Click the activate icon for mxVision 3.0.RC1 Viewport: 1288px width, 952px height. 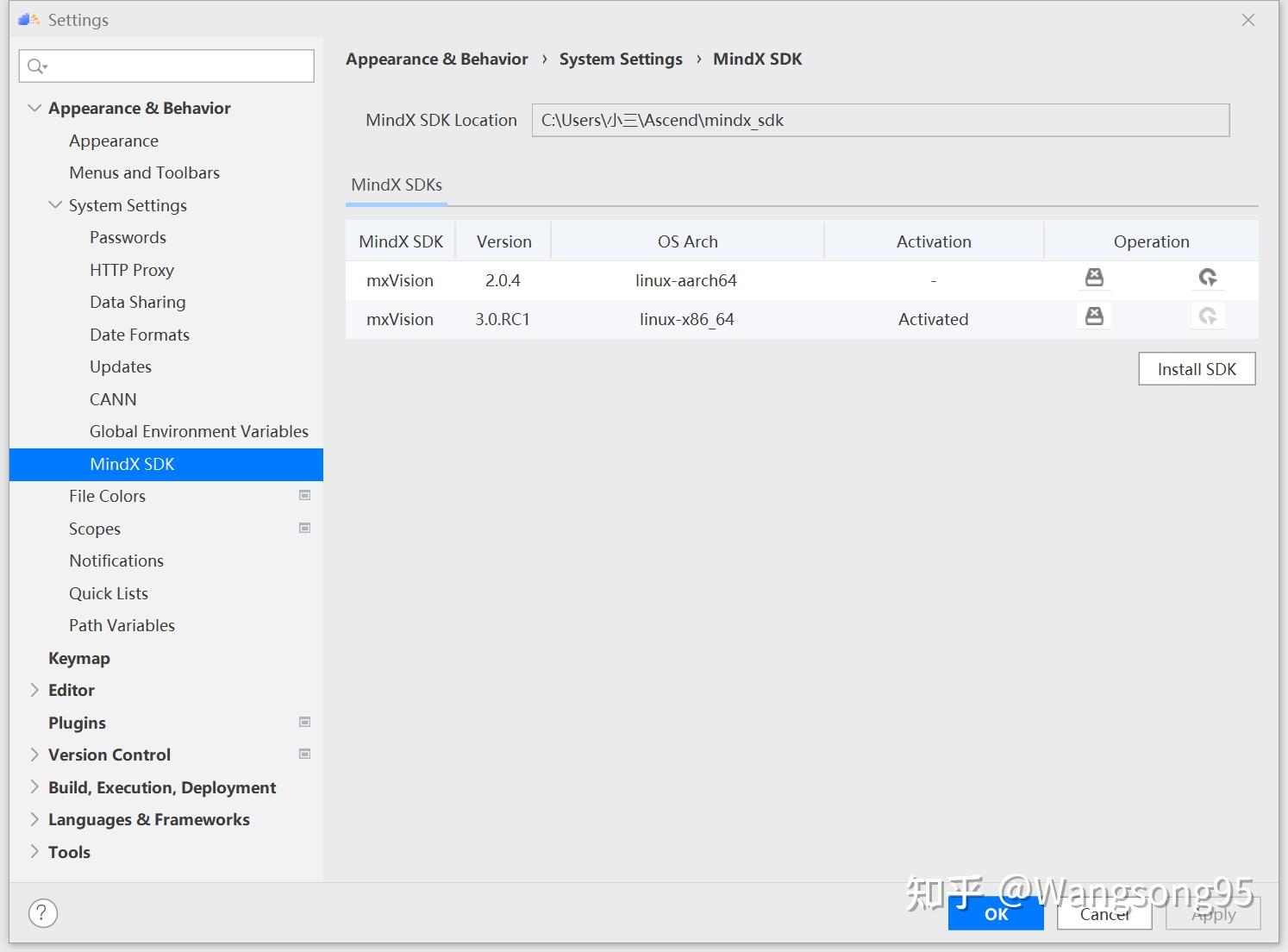click(1208, 316)
